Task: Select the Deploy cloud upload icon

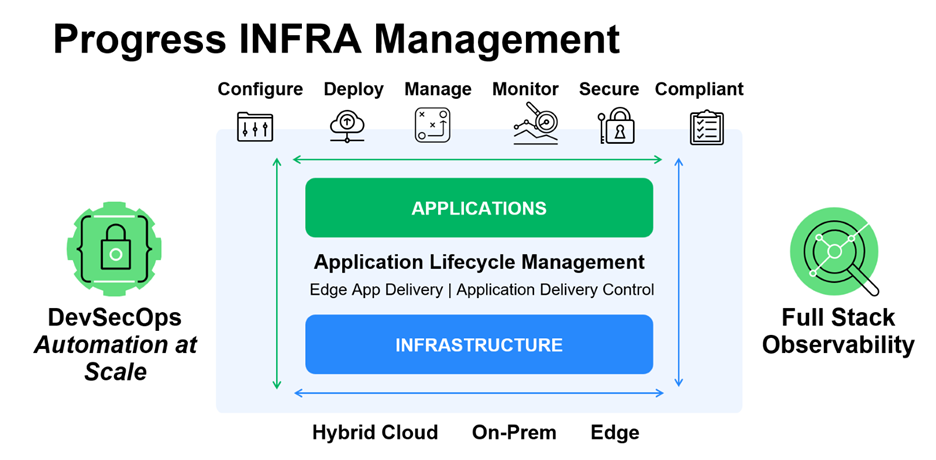Action: click(x=347, y=126)
